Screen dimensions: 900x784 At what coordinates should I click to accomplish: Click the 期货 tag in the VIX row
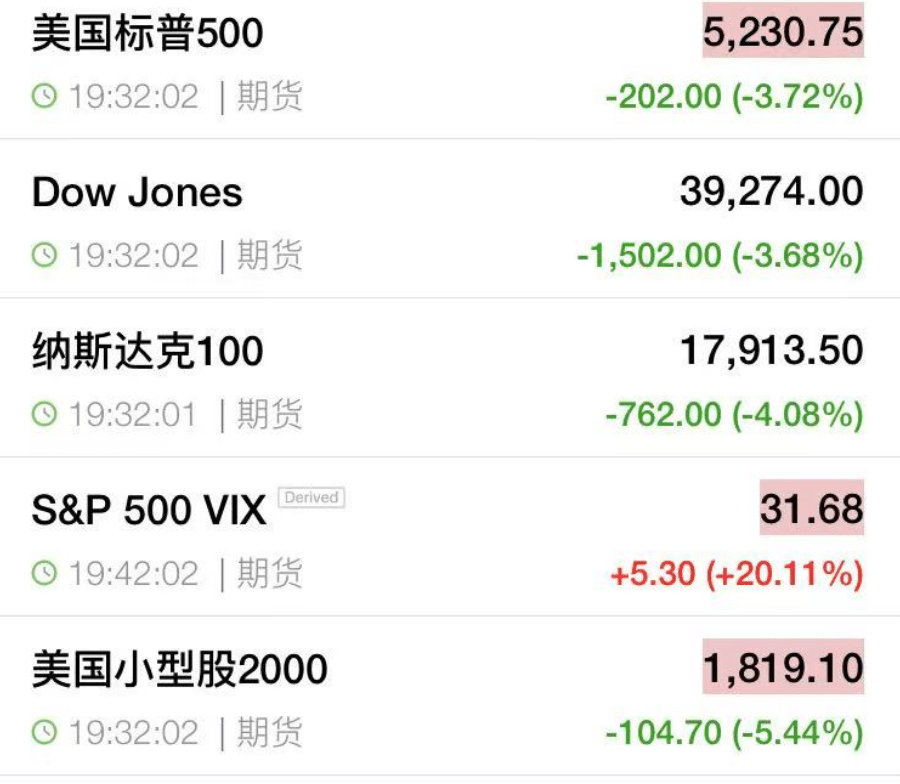(x=268, y=573)
